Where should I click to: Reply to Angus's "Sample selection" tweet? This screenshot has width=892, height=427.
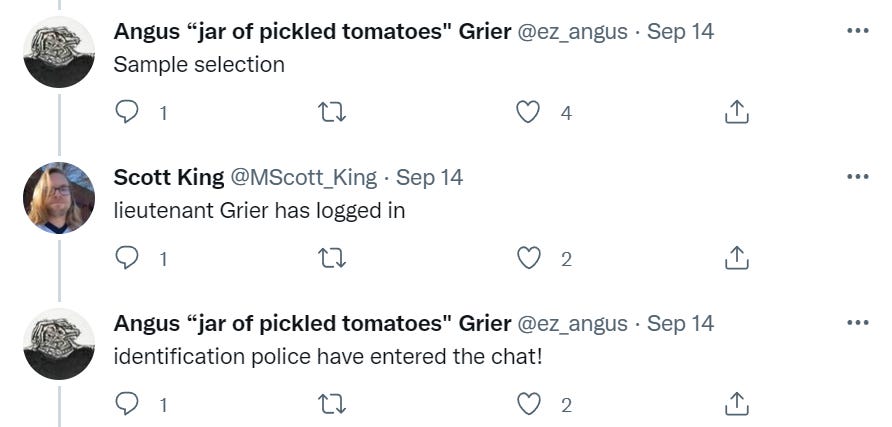coord(127,113)
